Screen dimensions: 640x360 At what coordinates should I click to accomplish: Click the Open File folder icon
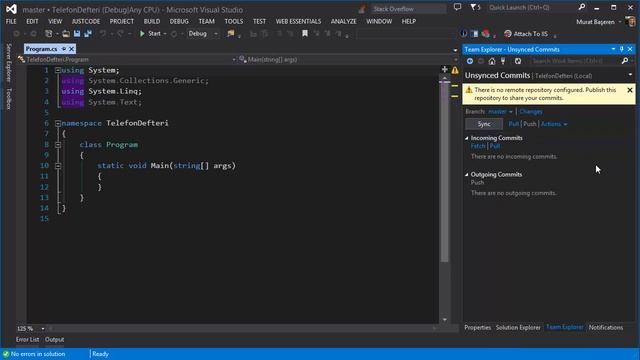(66, 34)
